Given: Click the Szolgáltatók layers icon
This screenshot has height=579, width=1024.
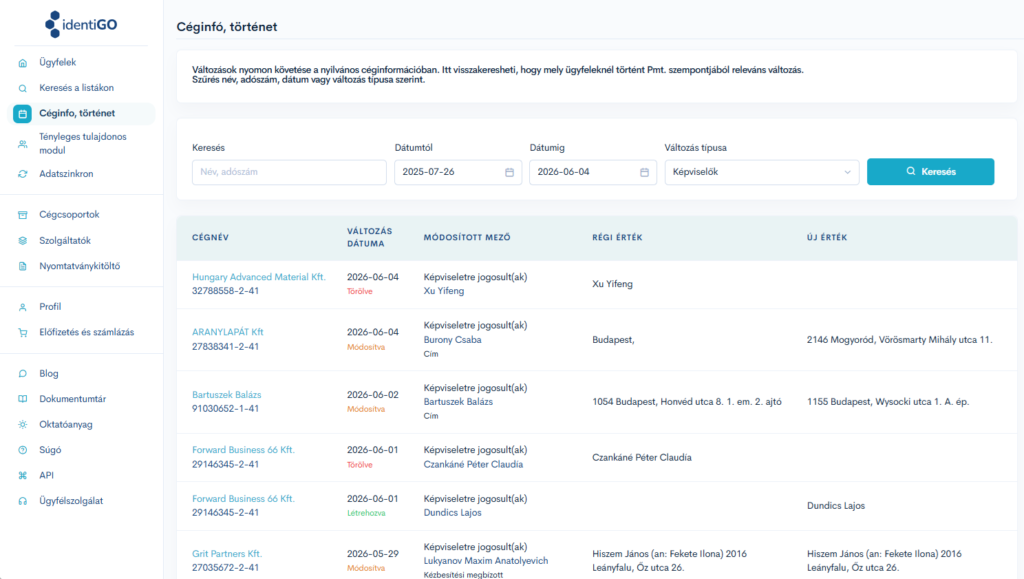Looking at the screenshot, I should click(23, 241).
